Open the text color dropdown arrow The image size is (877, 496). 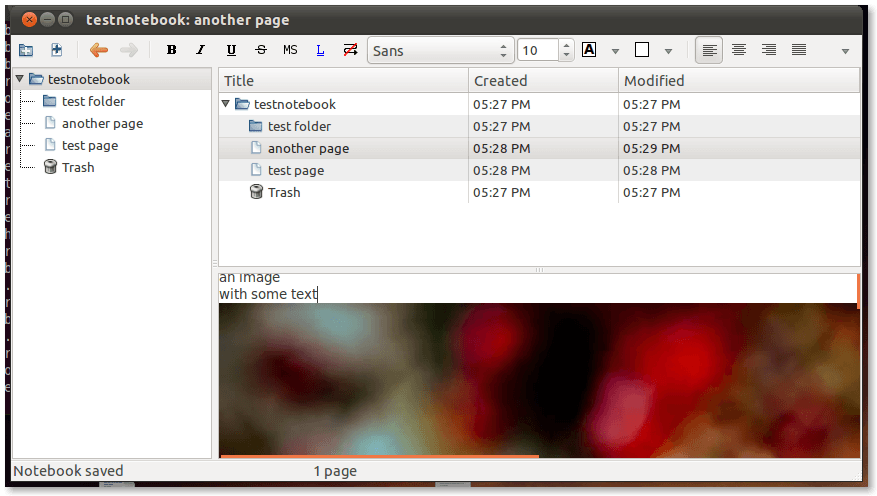[615, 50]
